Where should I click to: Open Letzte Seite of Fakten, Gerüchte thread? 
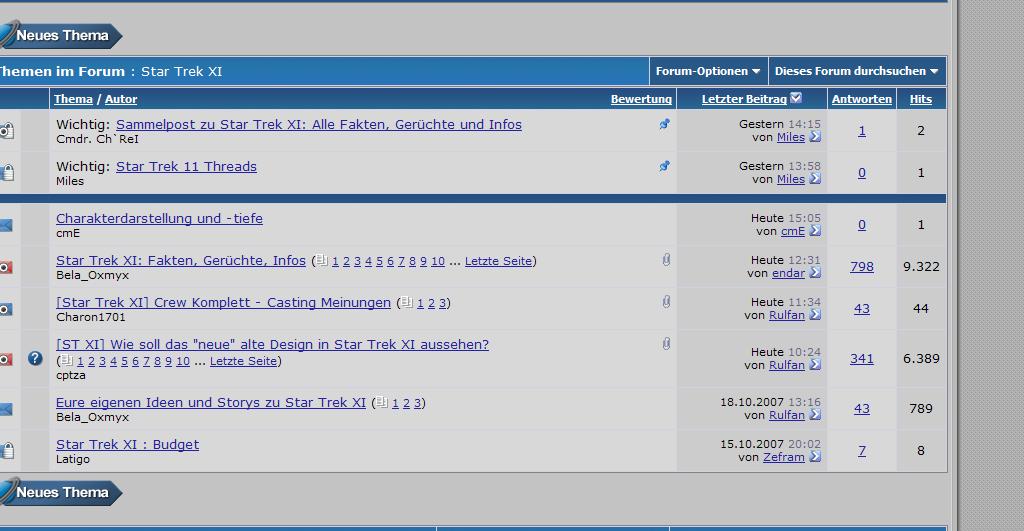pyautogui.click(x=498, y=261)
